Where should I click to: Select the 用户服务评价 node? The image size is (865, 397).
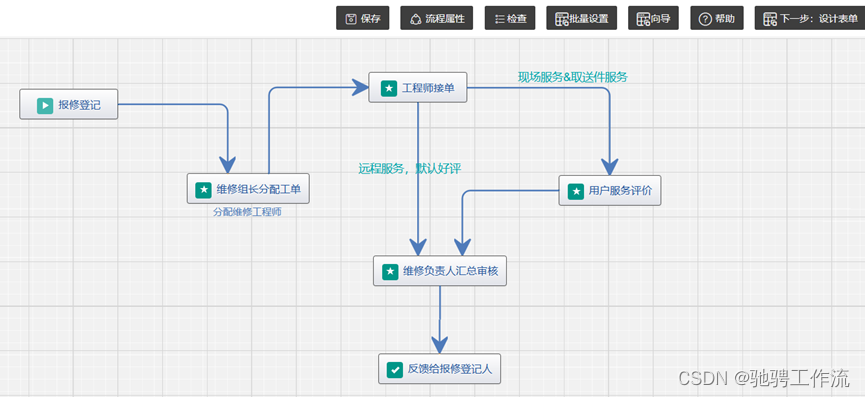click(610, 191)
